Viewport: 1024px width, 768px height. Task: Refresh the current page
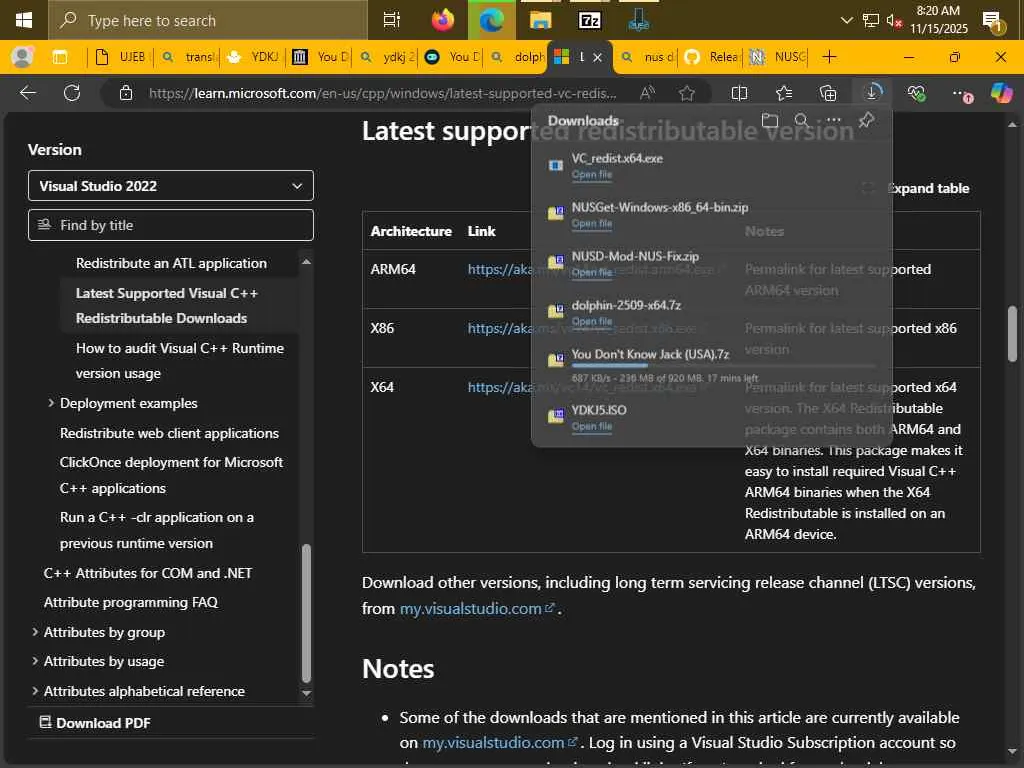tap(72, 93)
